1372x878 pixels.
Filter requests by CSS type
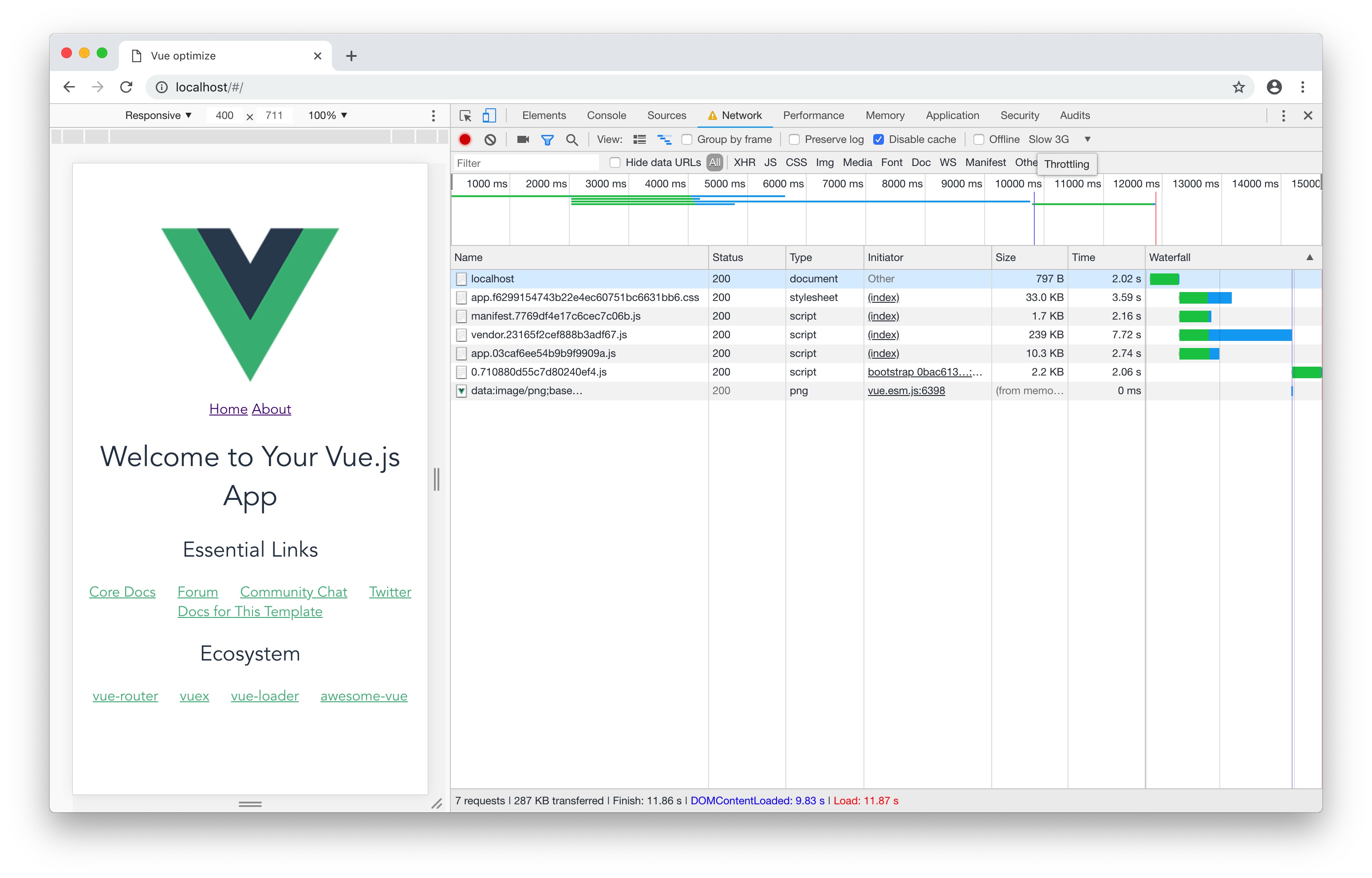[x=796, y=163]
